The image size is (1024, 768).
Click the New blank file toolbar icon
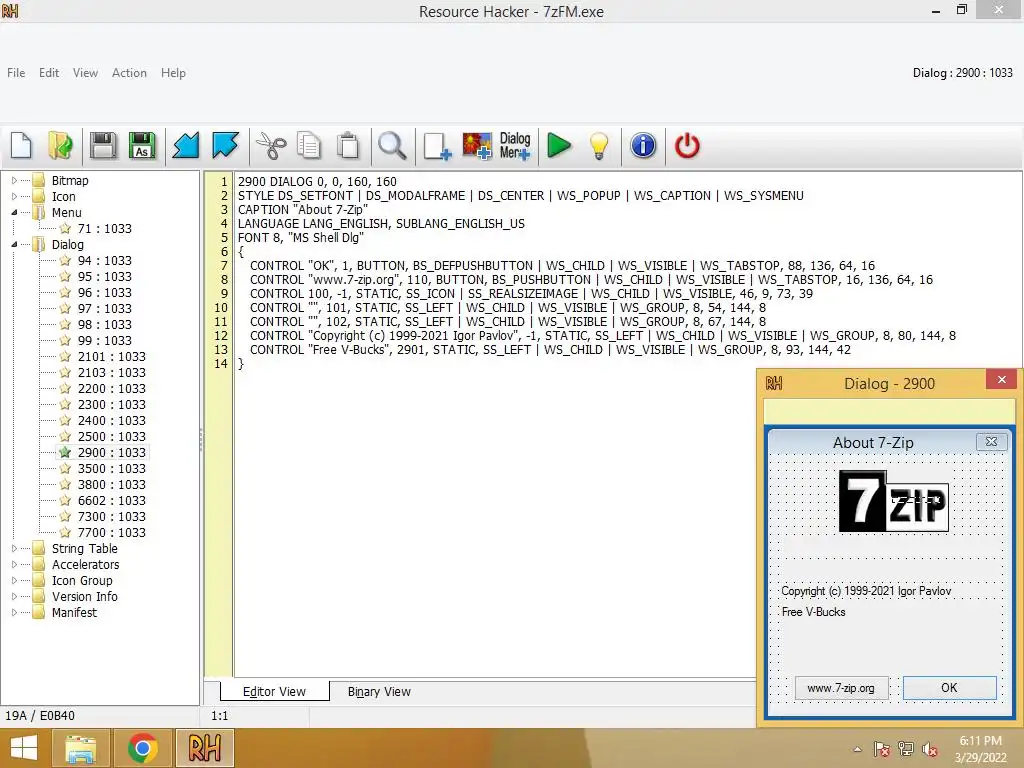point(22,145)
